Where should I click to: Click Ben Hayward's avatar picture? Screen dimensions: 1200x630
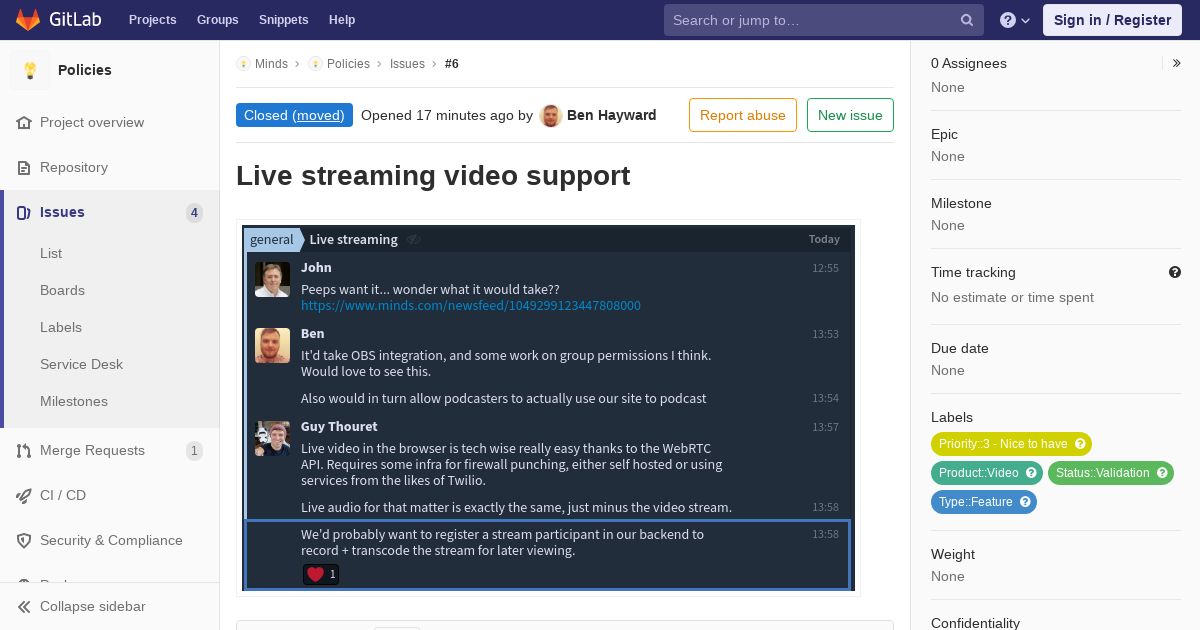coord(551,115)
